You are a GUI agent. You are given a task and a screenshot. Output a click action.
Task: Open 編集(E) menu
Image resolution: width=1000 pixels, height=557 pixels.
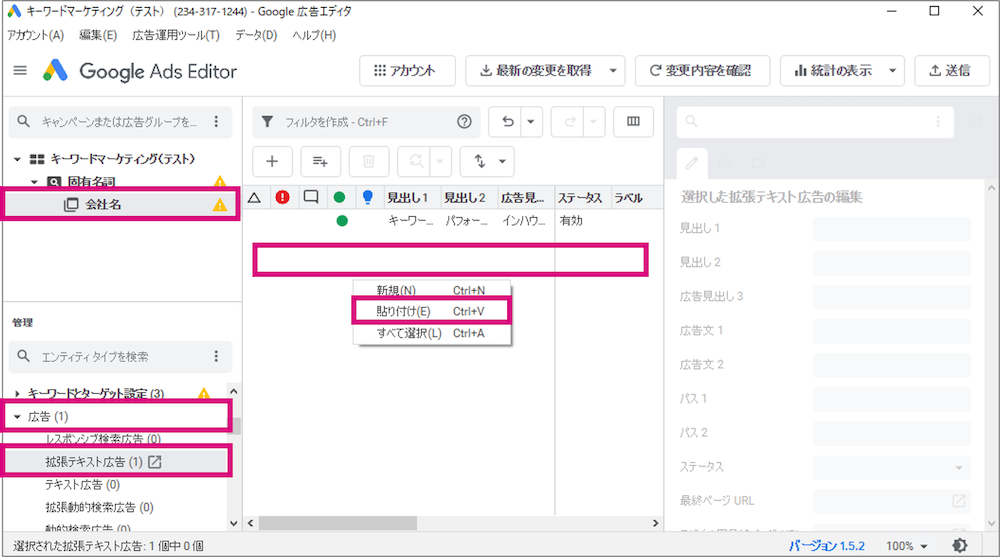coord(98,35)
